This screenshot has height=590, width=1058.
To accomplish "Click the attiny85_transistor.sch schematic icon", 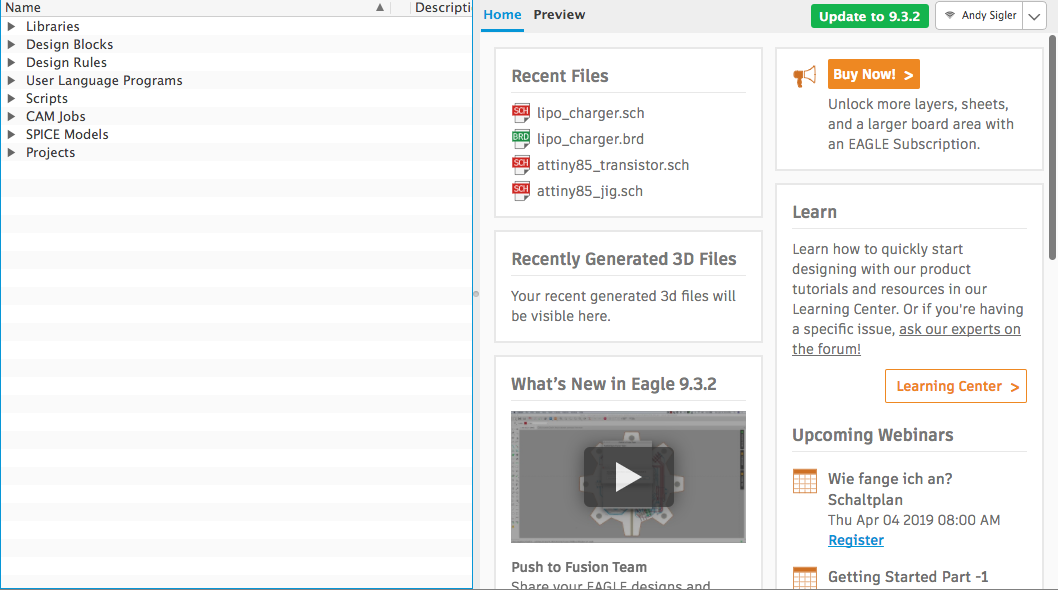I will coord(521,165).
